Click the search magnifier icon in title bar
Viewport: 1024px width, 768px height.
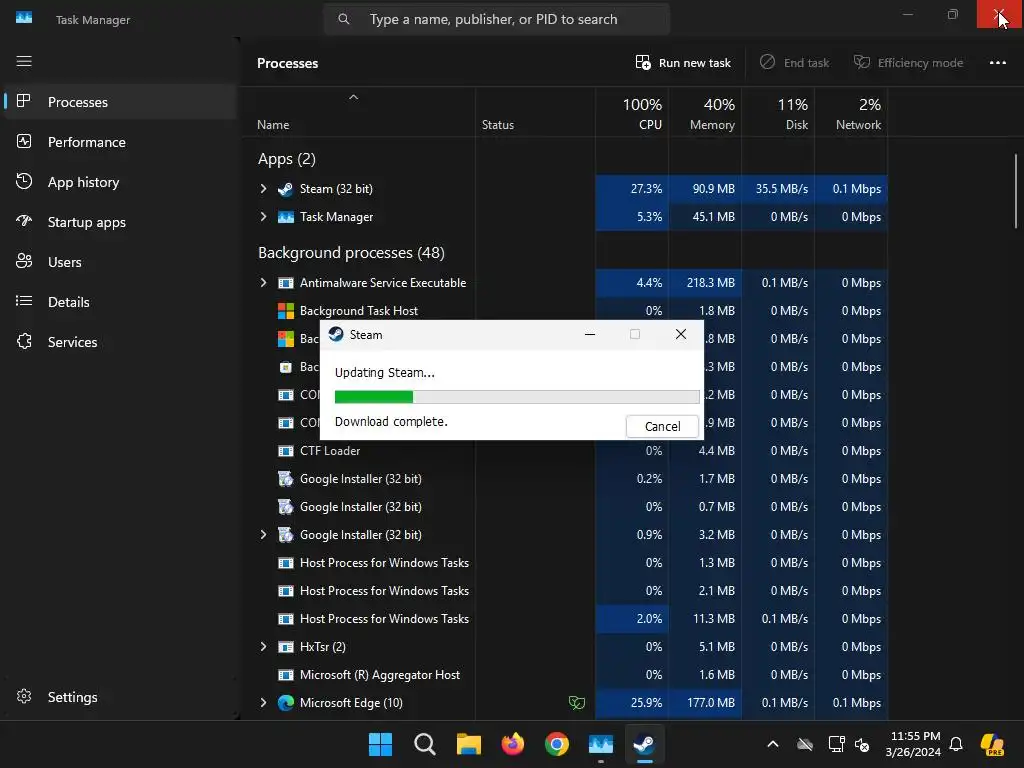click(344, 19)
